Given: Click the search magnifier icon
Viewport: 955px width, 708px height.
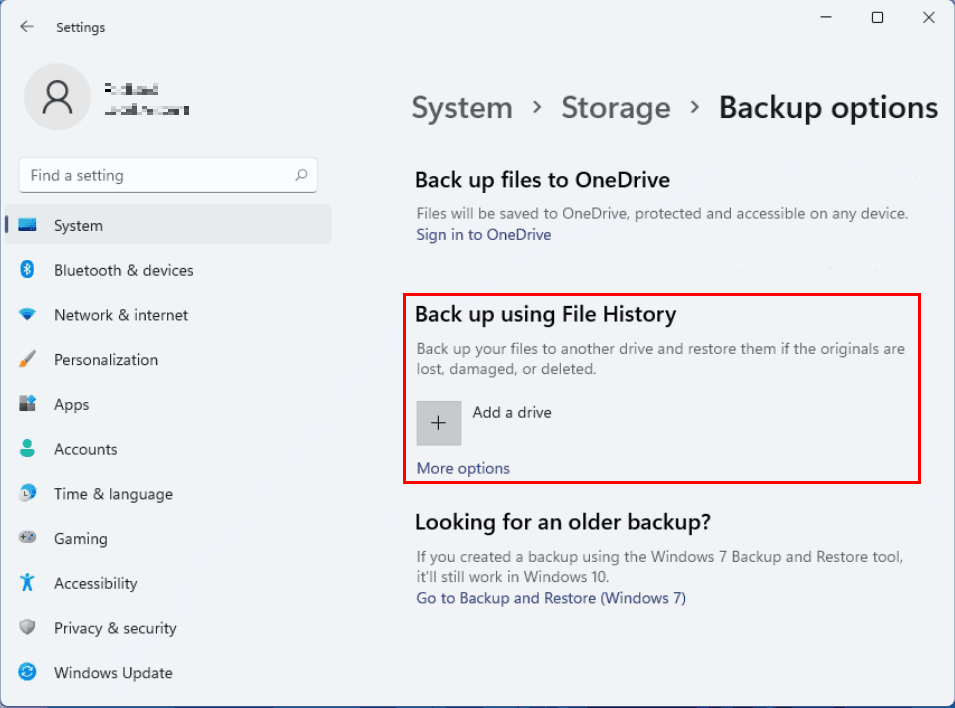Looking at the screenshot, I should [301, 175].
